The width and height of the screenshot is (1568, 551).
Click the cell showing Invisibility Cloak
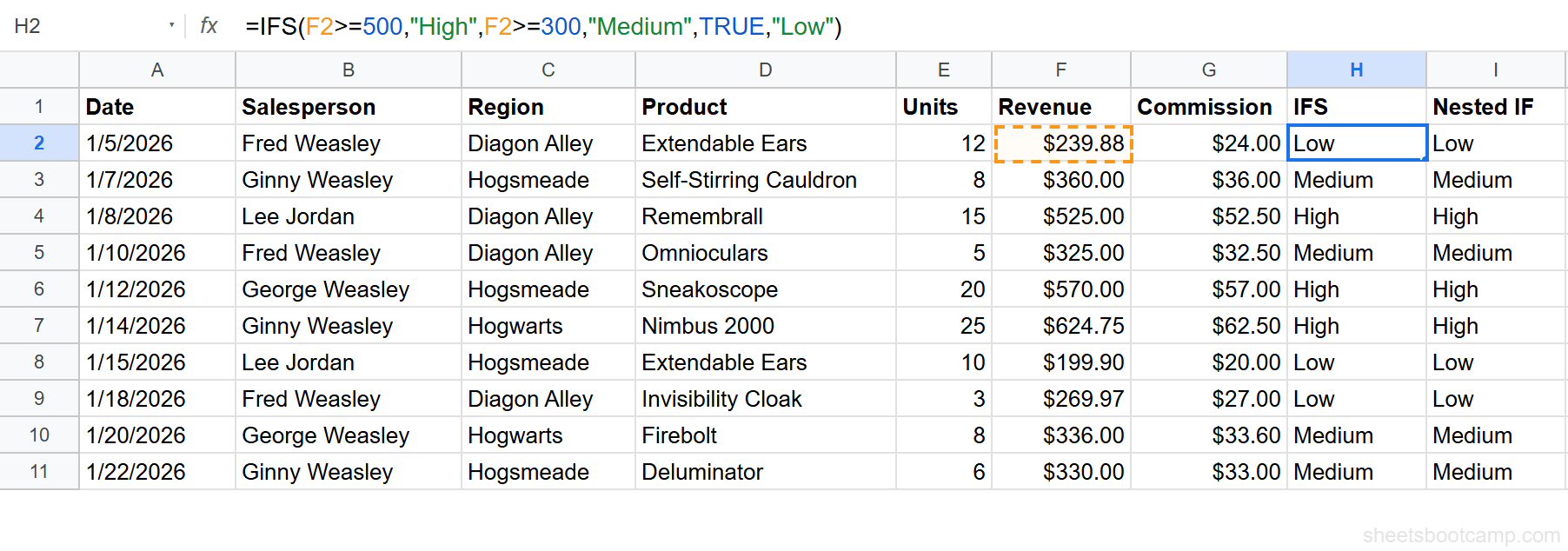pyautogui.click(x=765, y=399)
